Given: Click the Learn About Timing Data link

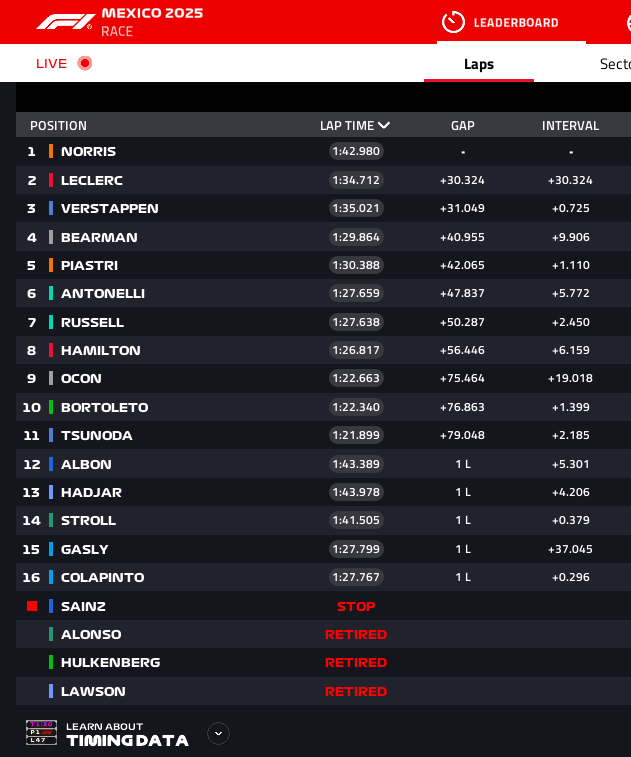Looking at the screenshot, I should pos(127,734).
